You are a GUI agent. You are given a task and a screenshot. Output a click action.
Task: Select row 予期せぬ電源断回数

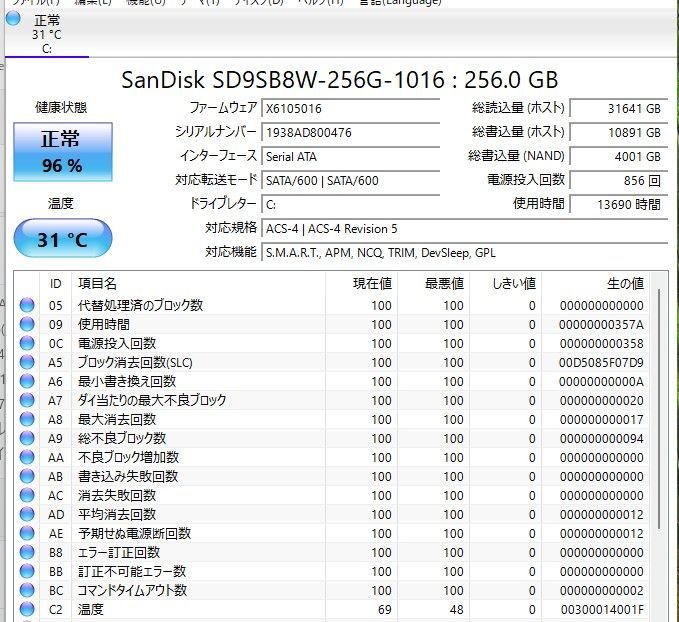pyautogui.click(x=331, y=534)
